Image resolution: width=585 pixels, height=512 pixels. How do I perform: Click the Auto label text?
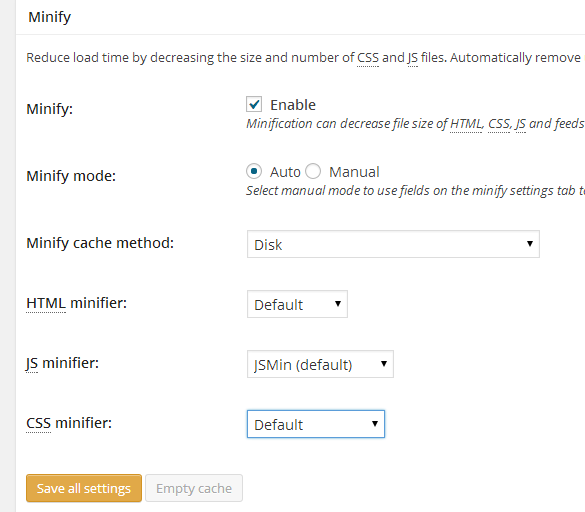pos(285,172)
